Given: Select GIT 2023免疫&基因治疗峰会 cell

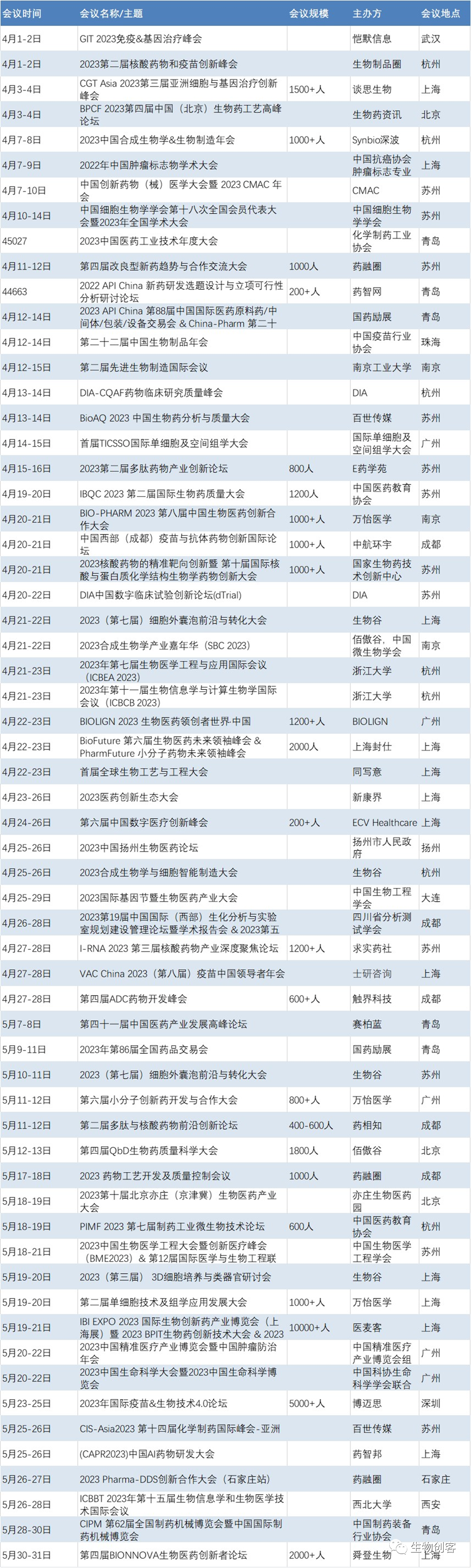Looking at the screenshot, I should [x=141, y=39].
